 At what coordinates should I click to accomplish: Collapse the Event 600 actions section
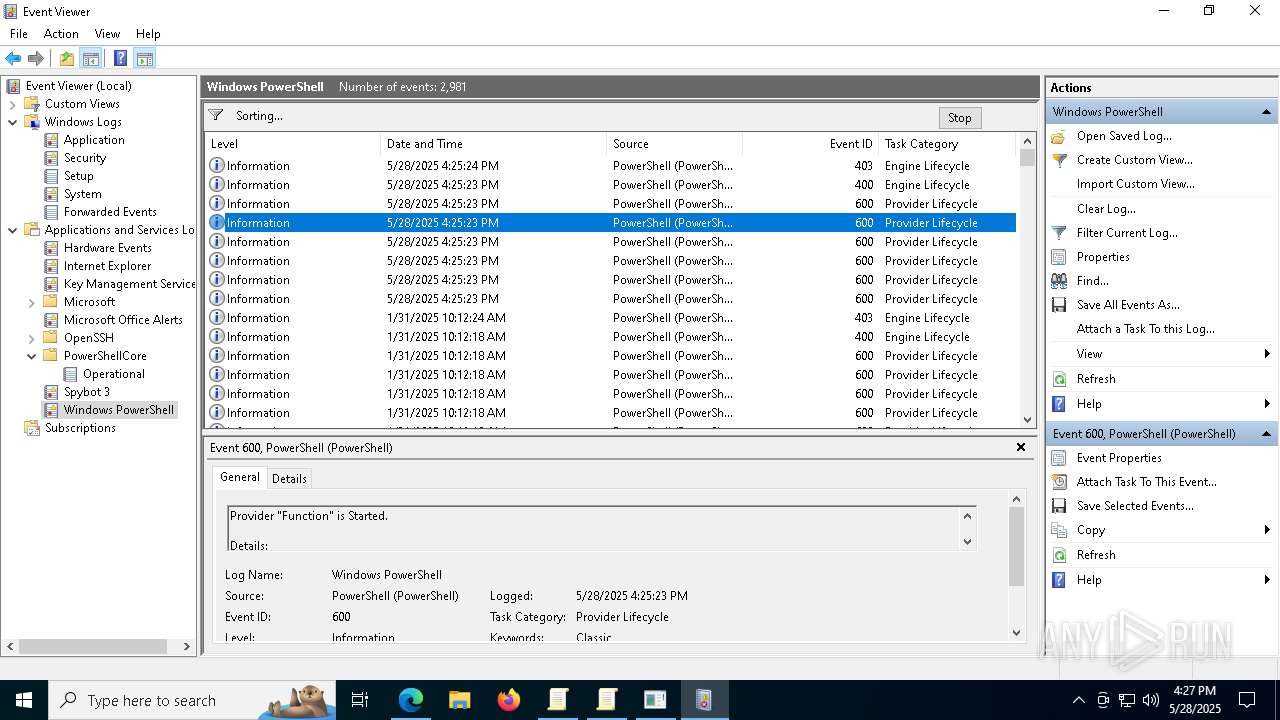pos(1266,434)
